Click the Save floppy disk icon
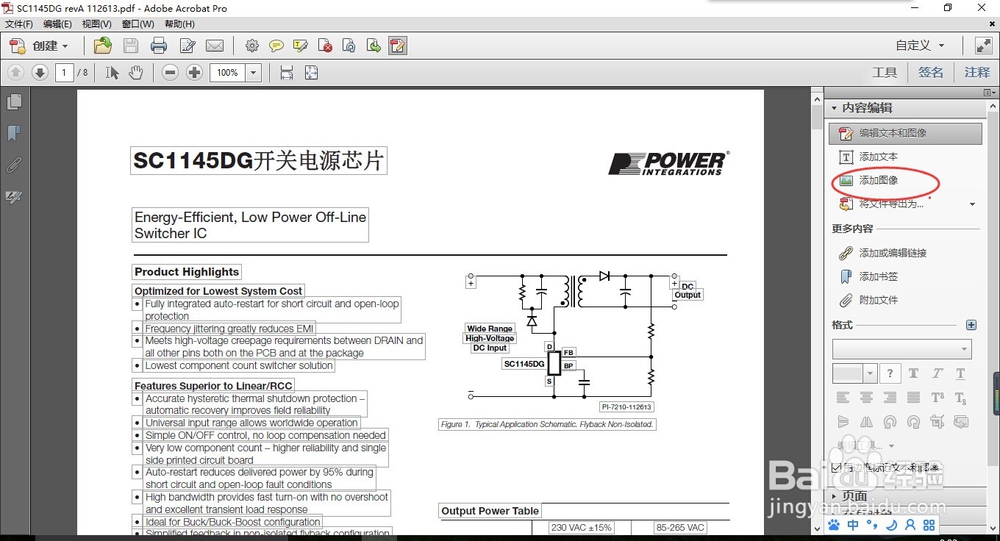Image resolution: width=1000 pixels, height=541 pixels. [x=131, y=46]
